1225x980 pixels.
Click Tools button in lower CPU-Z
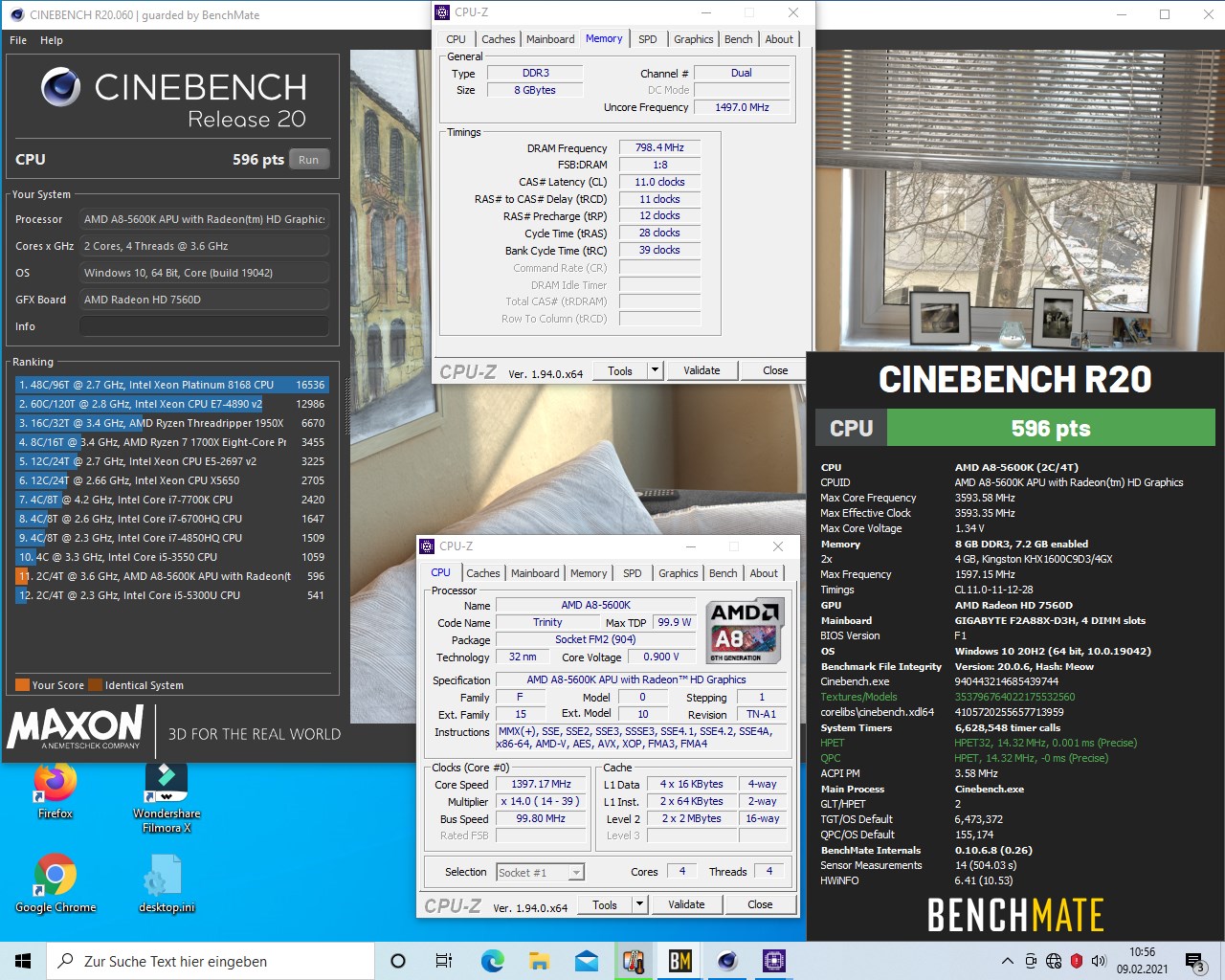605,904
